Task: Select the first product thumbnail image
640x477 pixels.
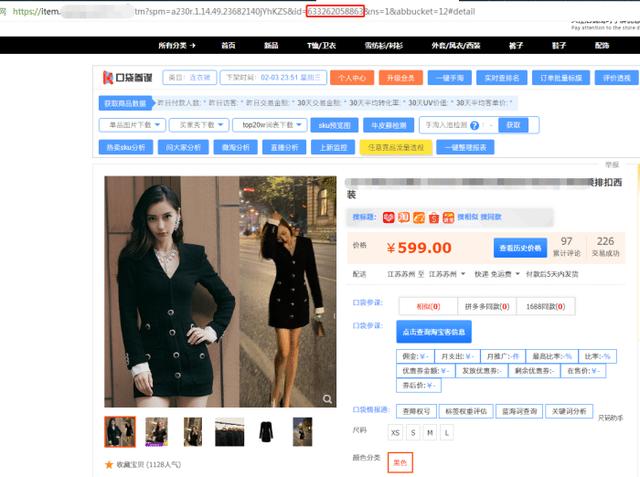Action: (x=120, y=431)
